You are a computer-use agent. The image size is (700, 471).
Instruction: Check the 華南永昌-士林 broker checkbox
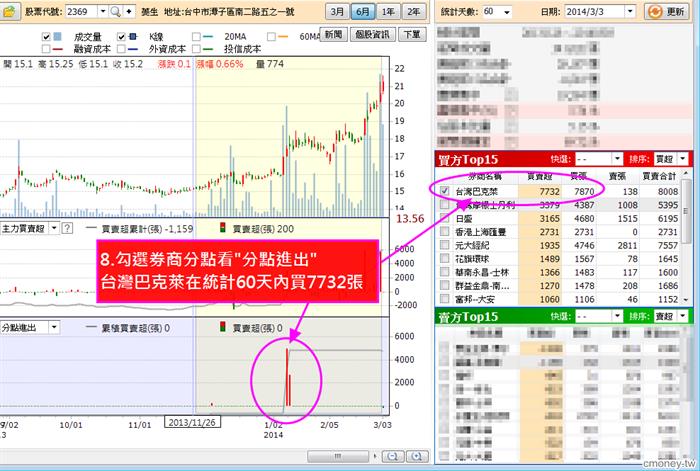445,272
